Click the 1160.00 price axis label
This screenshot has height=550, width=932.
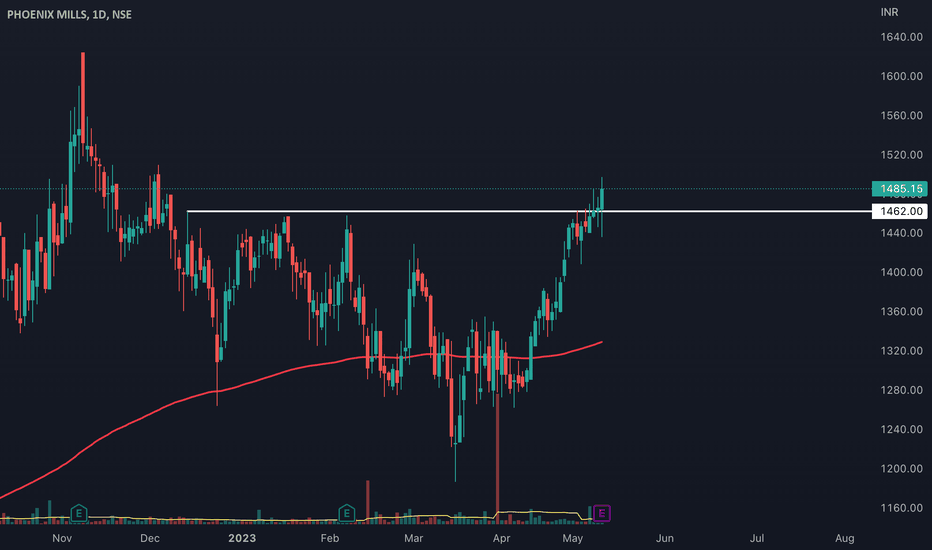click(901, 508)
